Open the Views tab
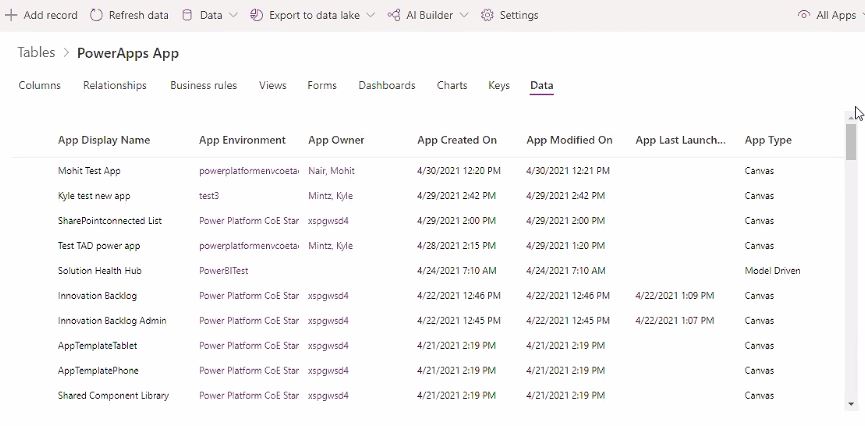 click(x=273, y=86)
